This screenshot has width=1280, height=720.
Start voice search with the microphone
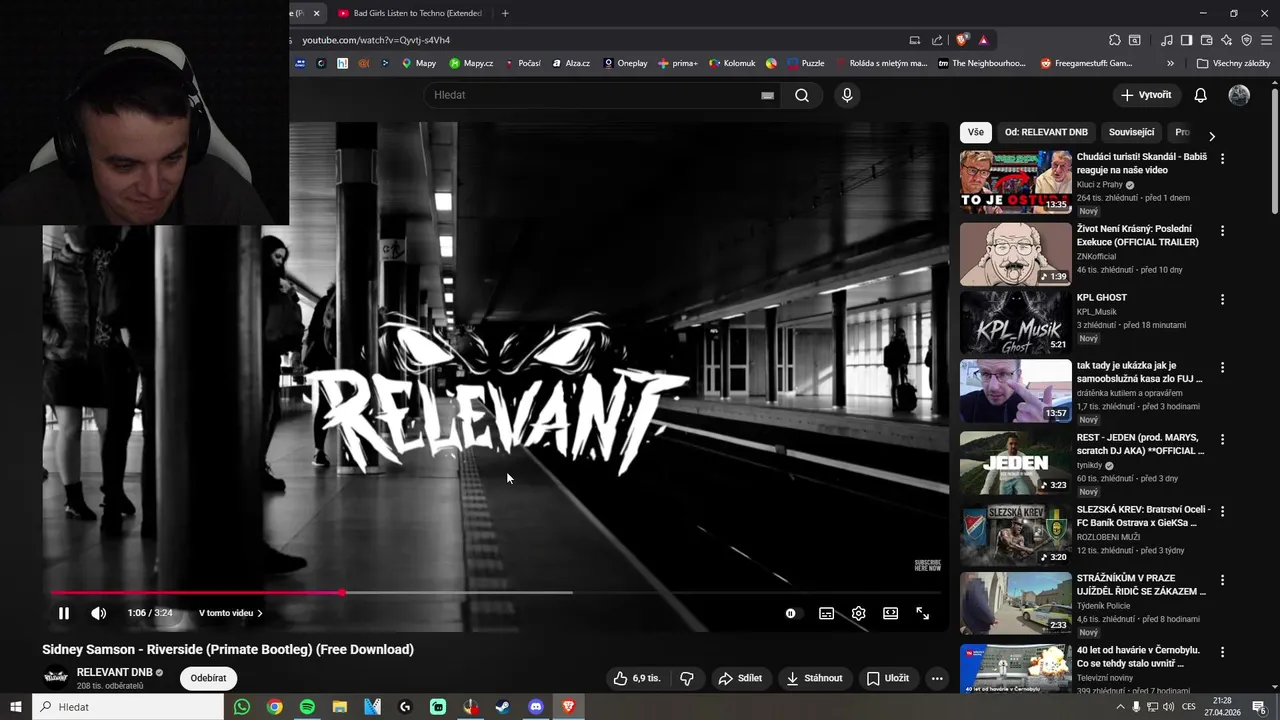tap(847, 95)
